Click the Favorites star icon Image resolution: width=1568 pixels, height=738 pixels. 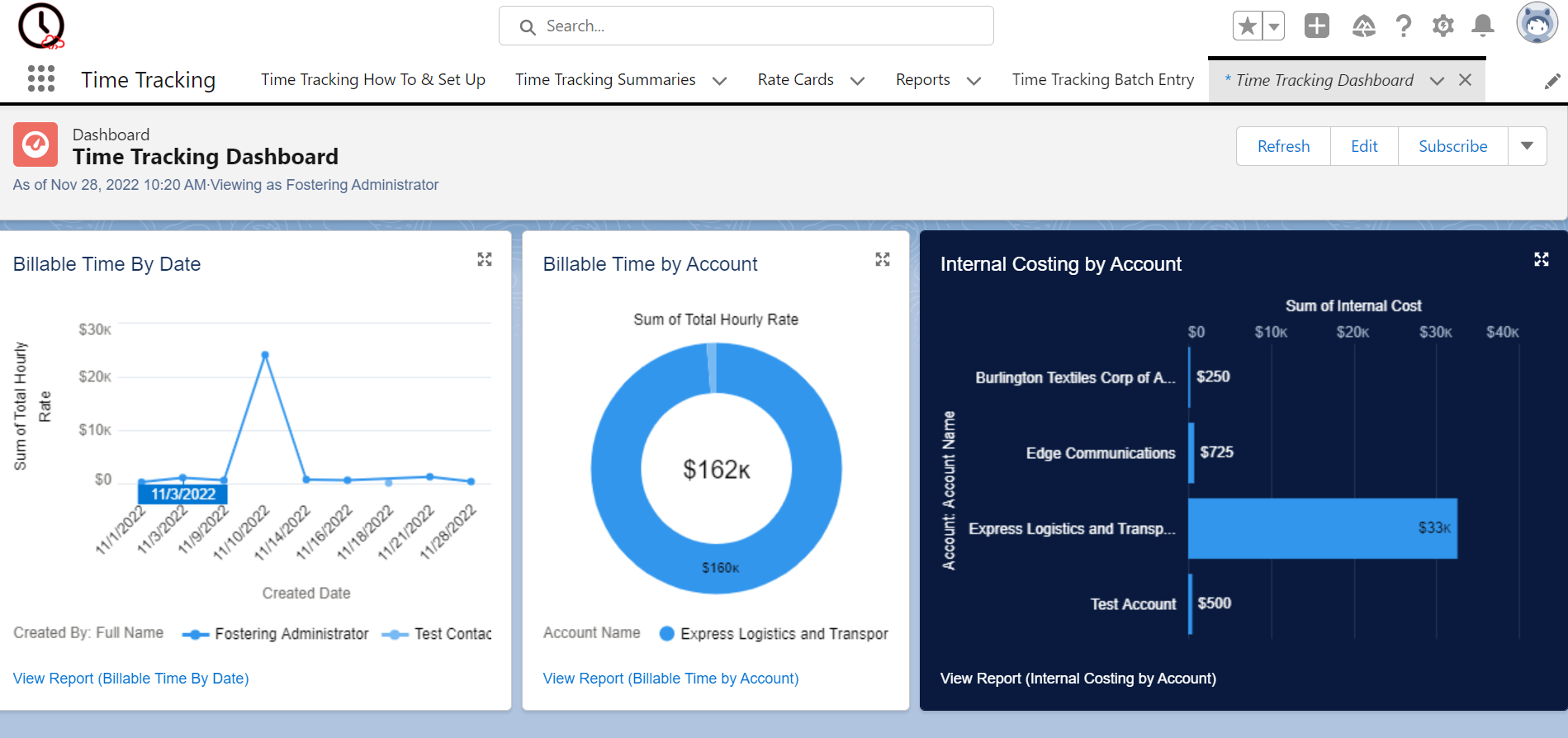pyautogui.click(x=1247, y=26)
